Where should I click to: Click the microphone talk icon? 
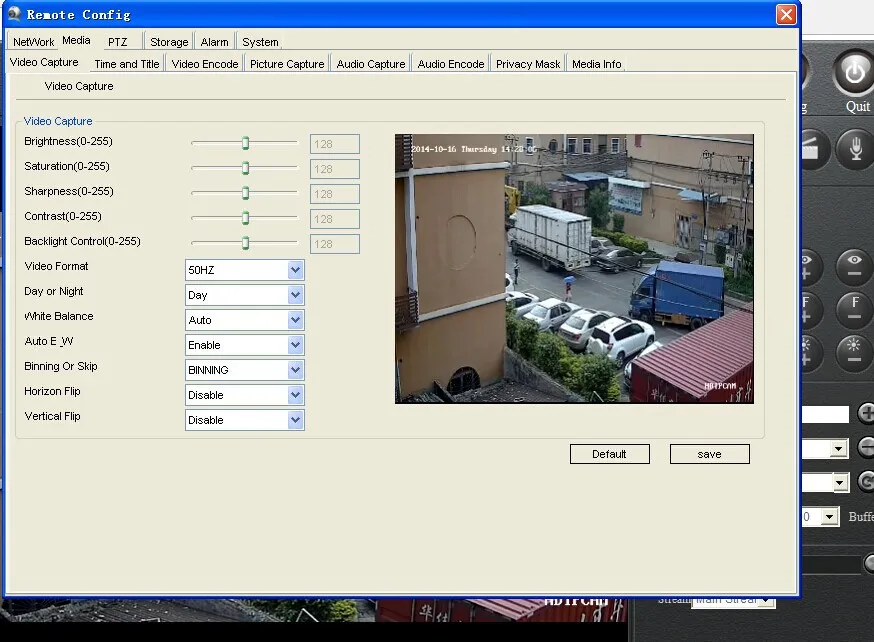[856, 149]
